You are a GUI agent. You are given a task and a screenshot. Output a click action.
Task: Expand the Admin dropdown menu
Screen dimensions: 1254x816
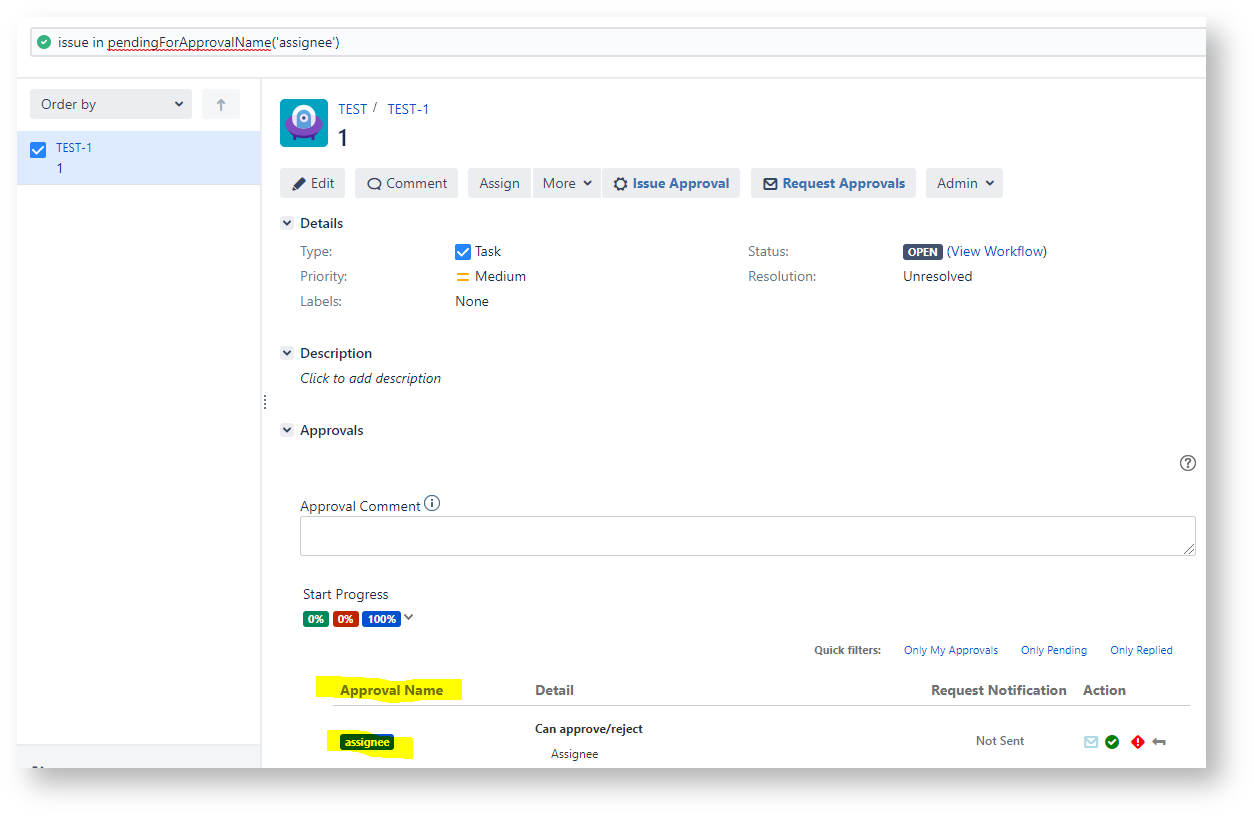click(964, 183)
